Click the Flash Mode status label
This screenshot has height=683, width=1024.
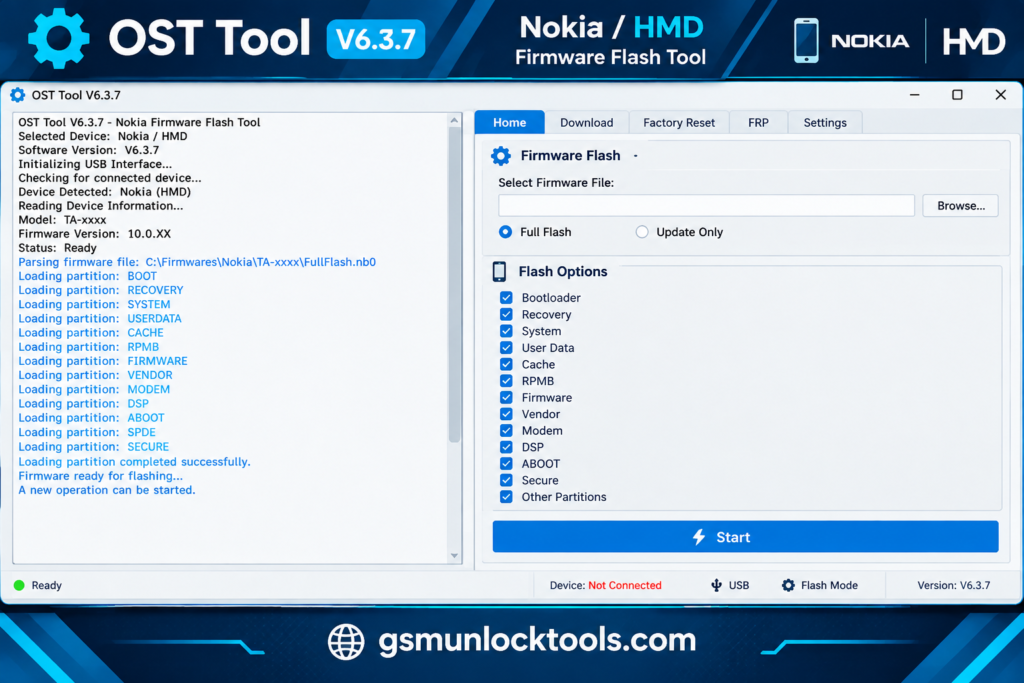point(829,586)
